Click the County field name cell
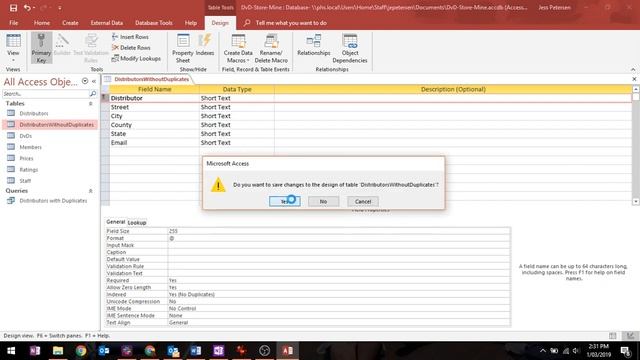This screenshot has width=640, height=360. coord(154,125)
